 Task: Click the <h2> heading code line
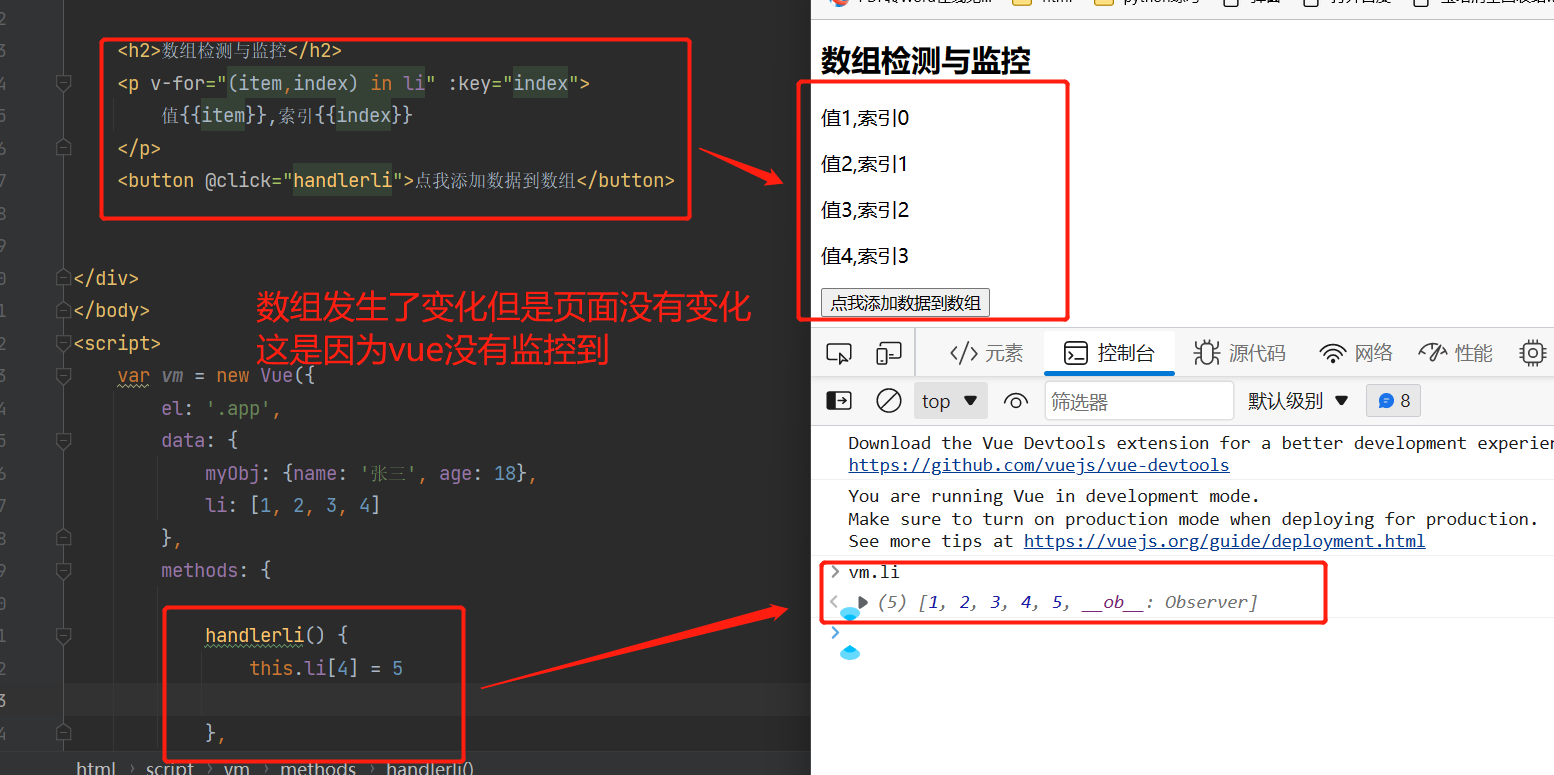230,50
